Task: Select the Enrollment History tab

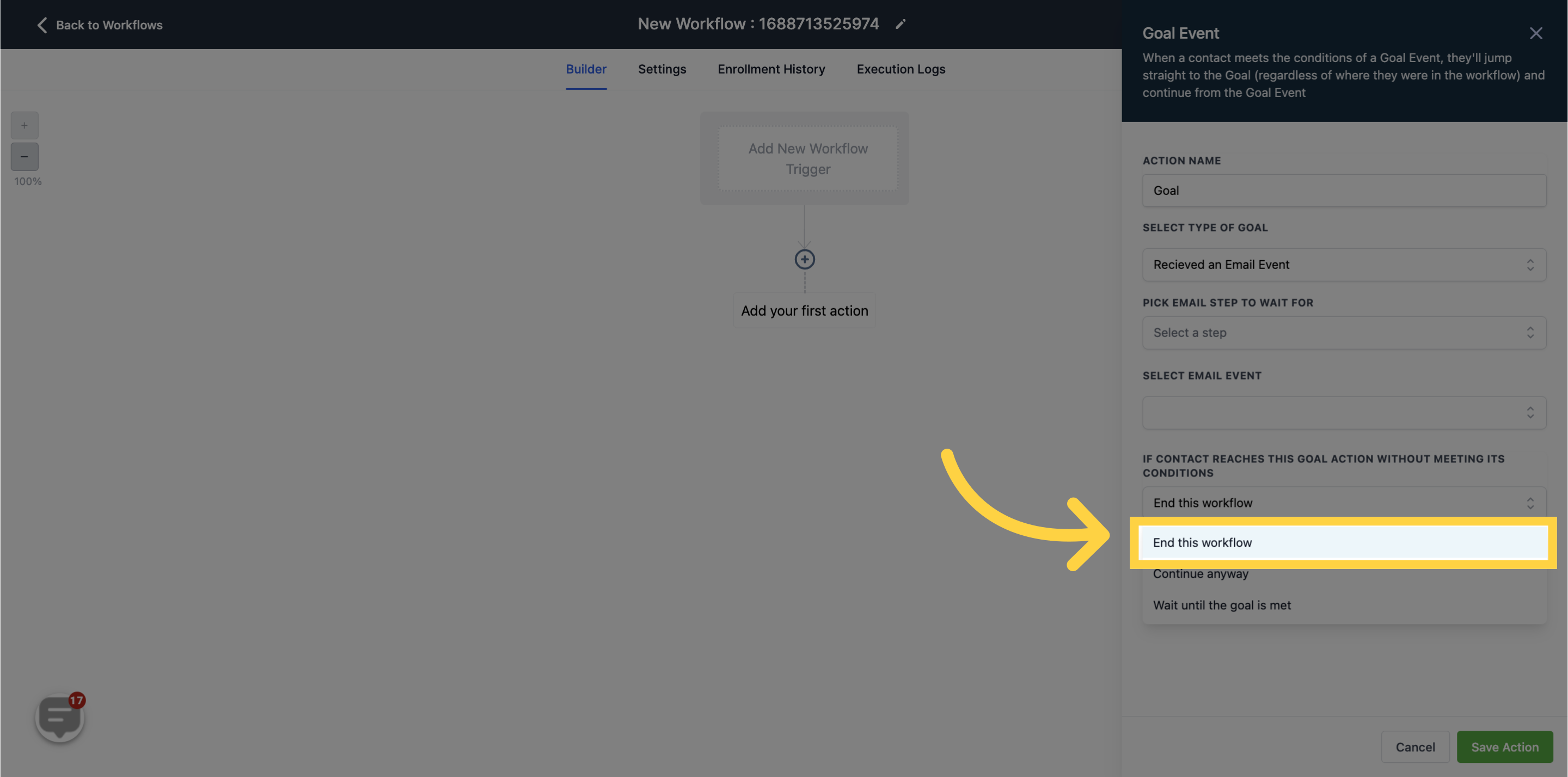Action: (771, 69)
